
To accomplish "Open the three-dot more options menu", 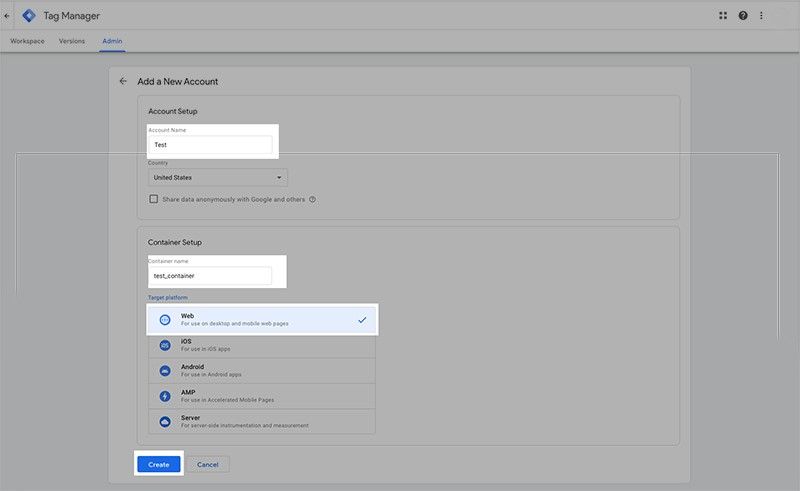I will click(761, 16).
